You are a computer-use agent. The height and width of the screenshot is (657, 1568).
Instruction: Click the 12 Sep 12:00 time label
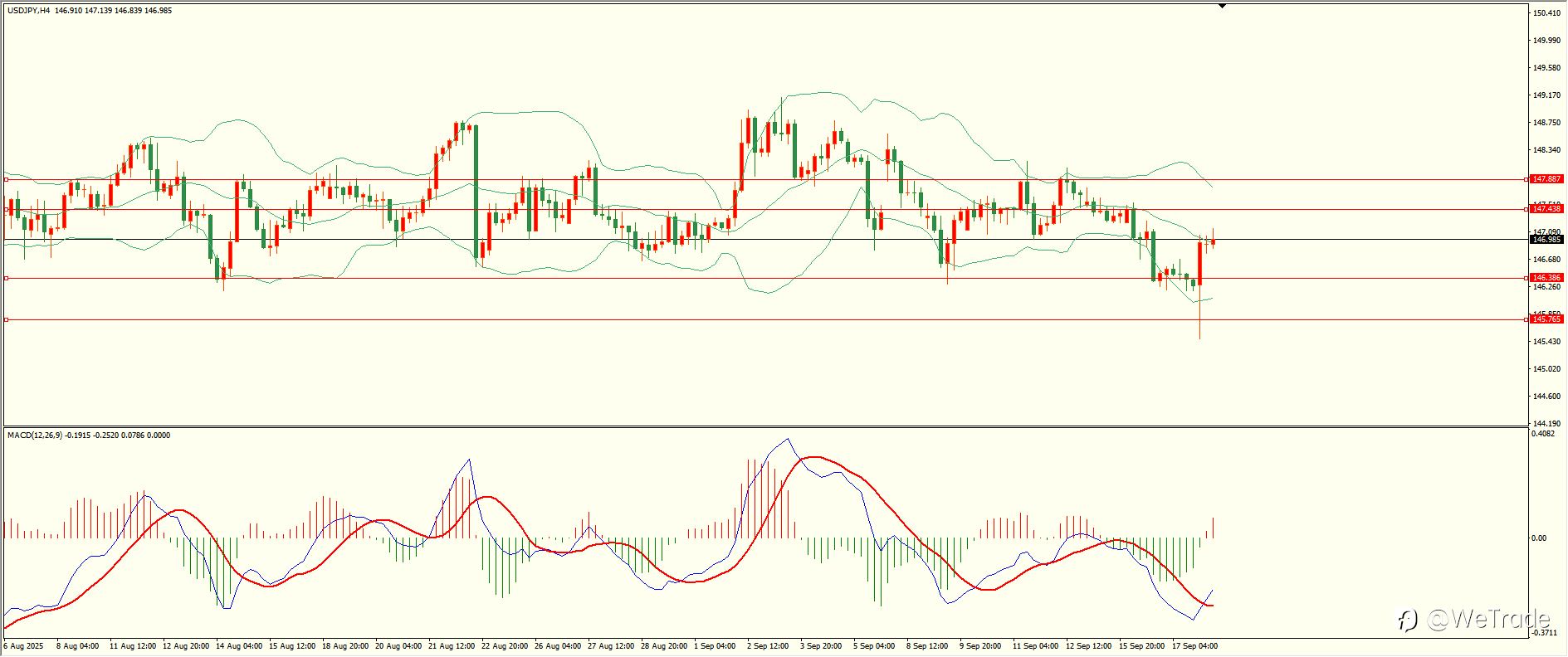(1089, 646)
